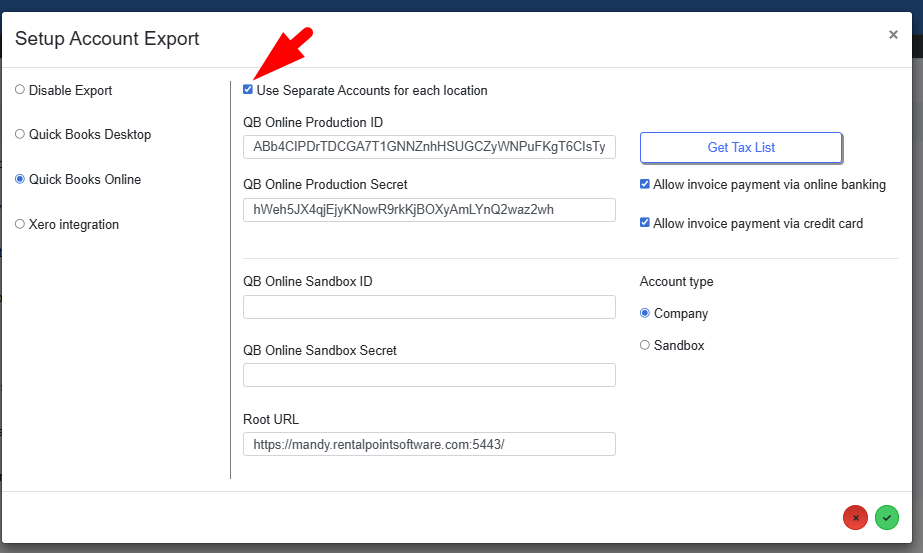This screenshot has width=923, height=553.
Task: Click the QB Online Production Secret label
Action: click(326, 184)
